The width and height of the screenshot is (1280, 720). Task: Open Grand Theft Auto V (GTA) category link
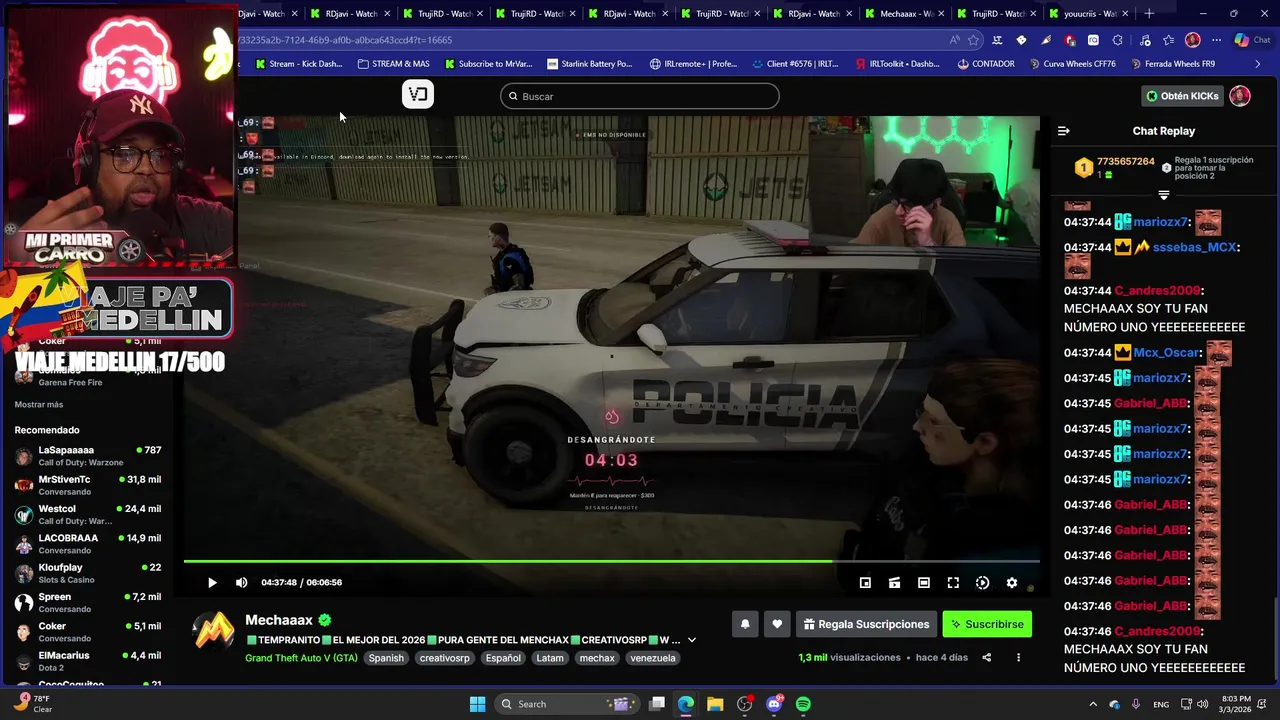click(x=301, y=658)
